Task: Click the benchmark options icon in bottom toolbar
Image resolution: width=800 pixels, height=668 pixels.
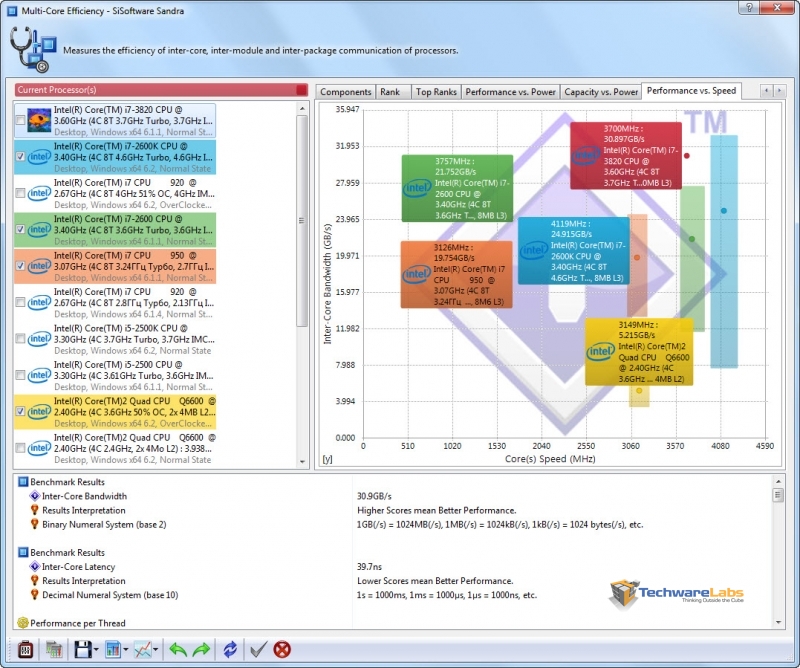Action: click(26, 649)
